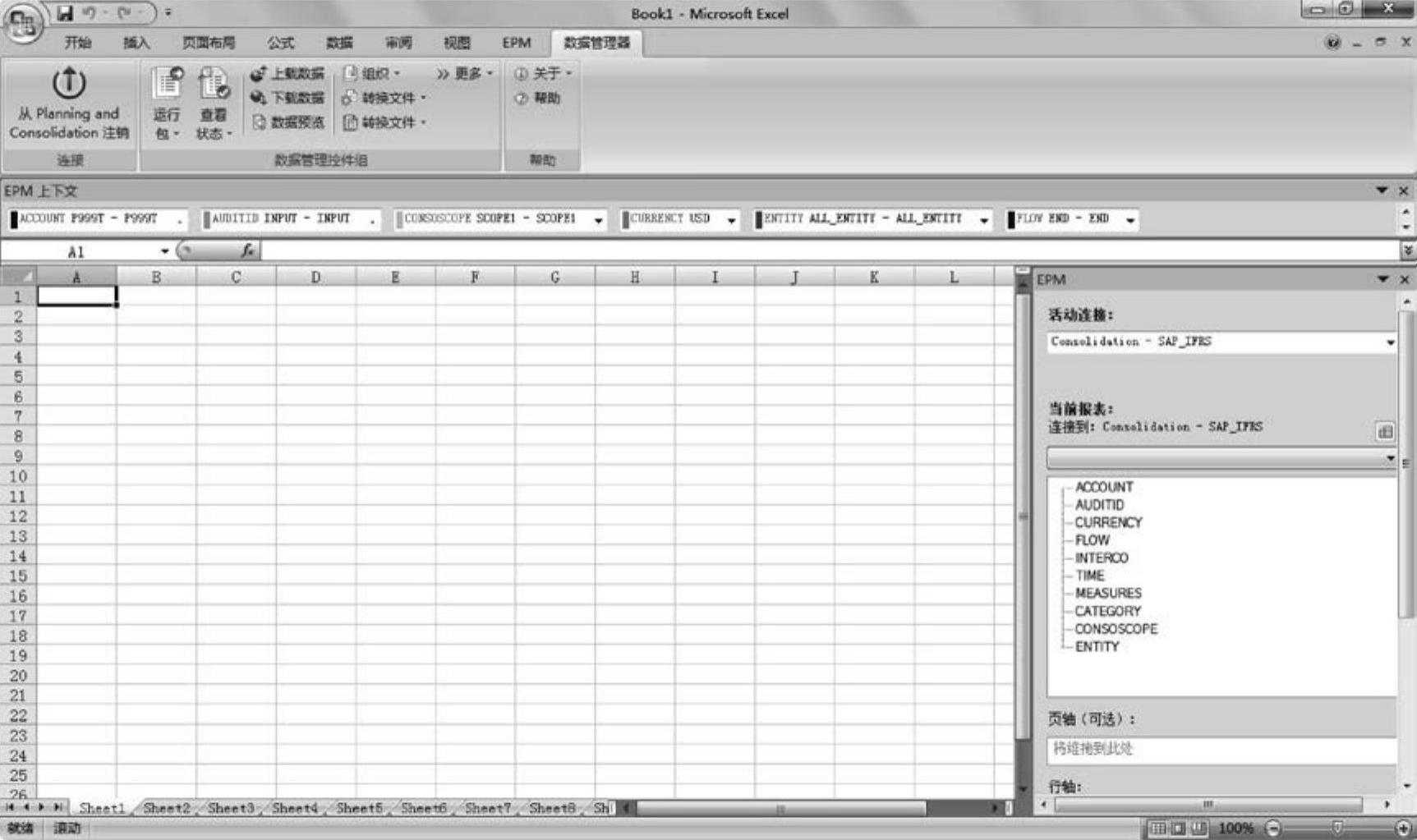Click zoom out minus button
Viewport: 1417px width, 840px height.
(x=1272, y=828)
